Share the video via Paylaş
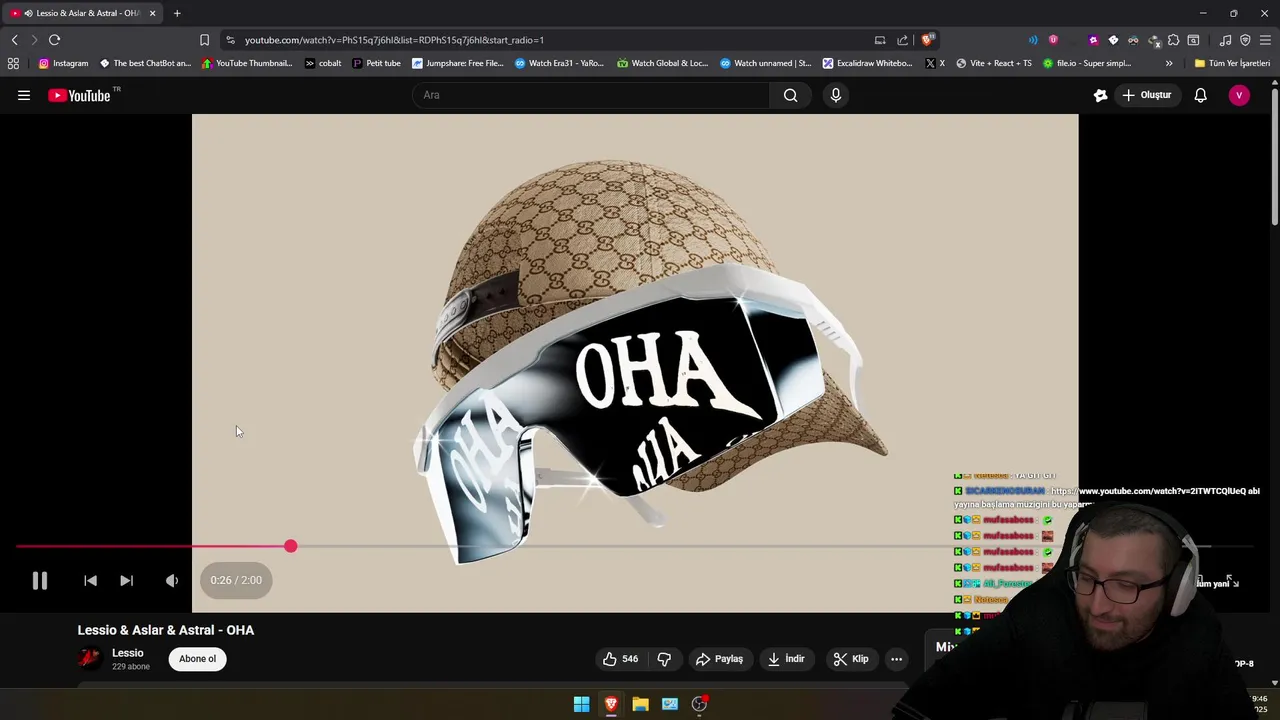The image size is (1280, 720). coord(719,659)
